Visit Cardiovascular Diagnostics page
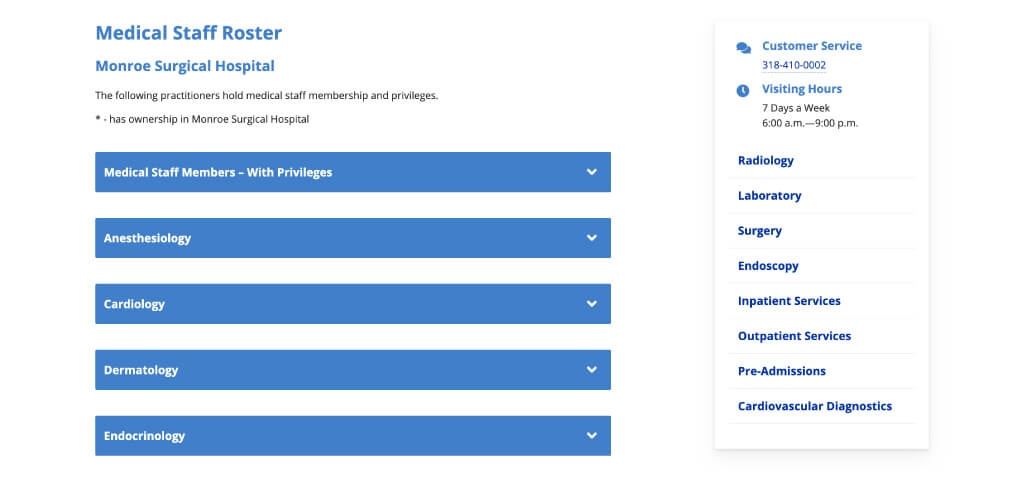This screenshot has height=484, width=1025. pos(815,406)
